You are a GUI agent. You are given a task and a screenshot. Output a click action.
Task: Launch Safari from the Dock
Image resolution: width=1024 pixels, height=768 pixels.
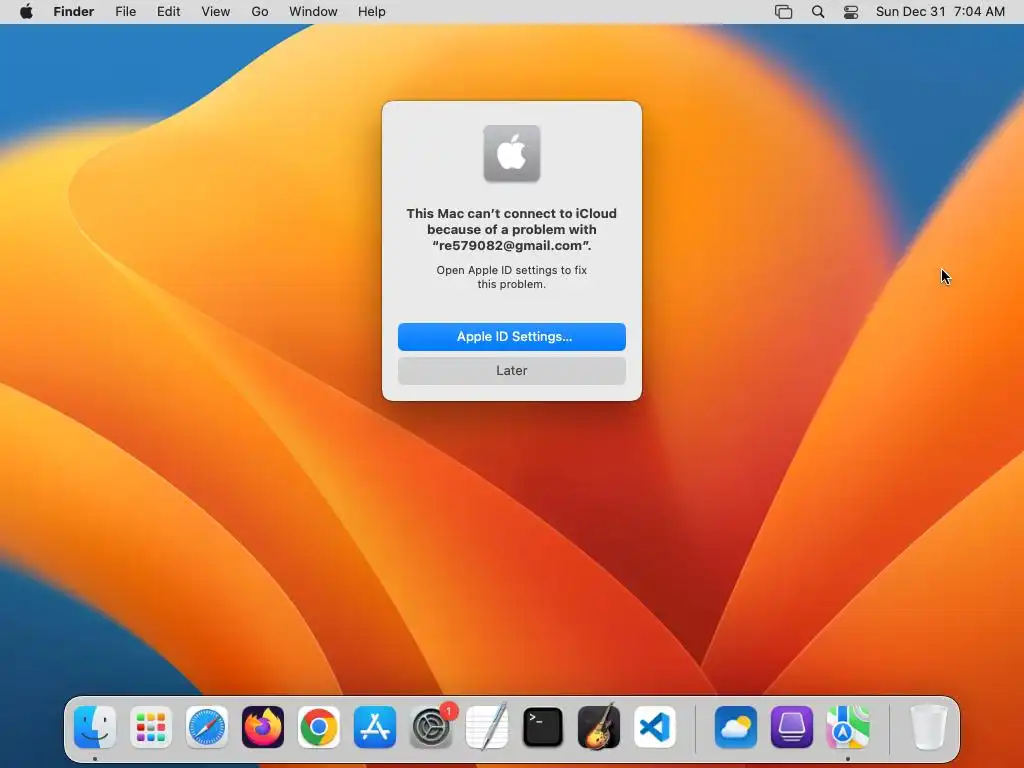tap(207, 727)
